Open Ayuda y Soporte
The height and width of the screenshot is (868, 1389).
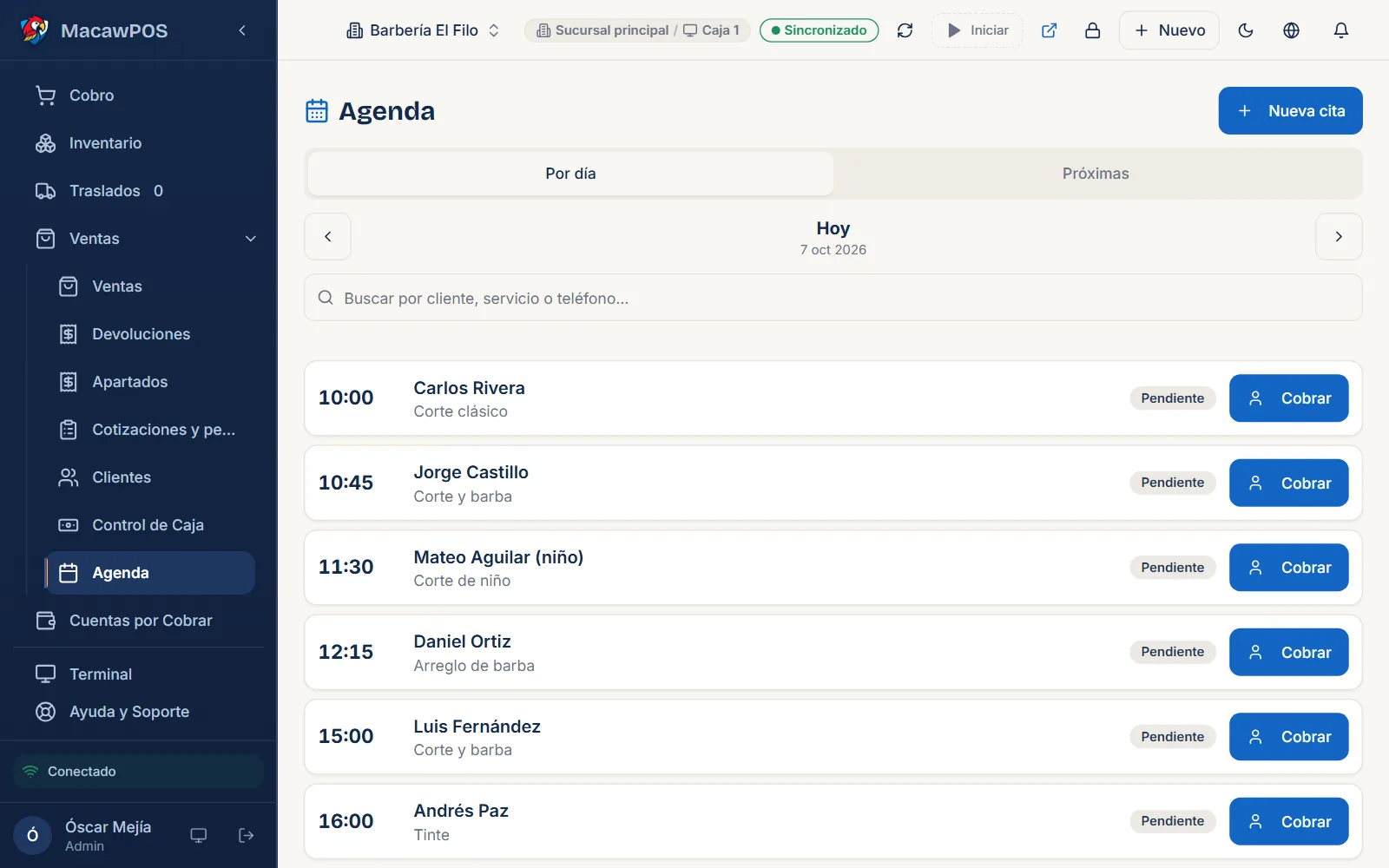[x=139, y=712]
